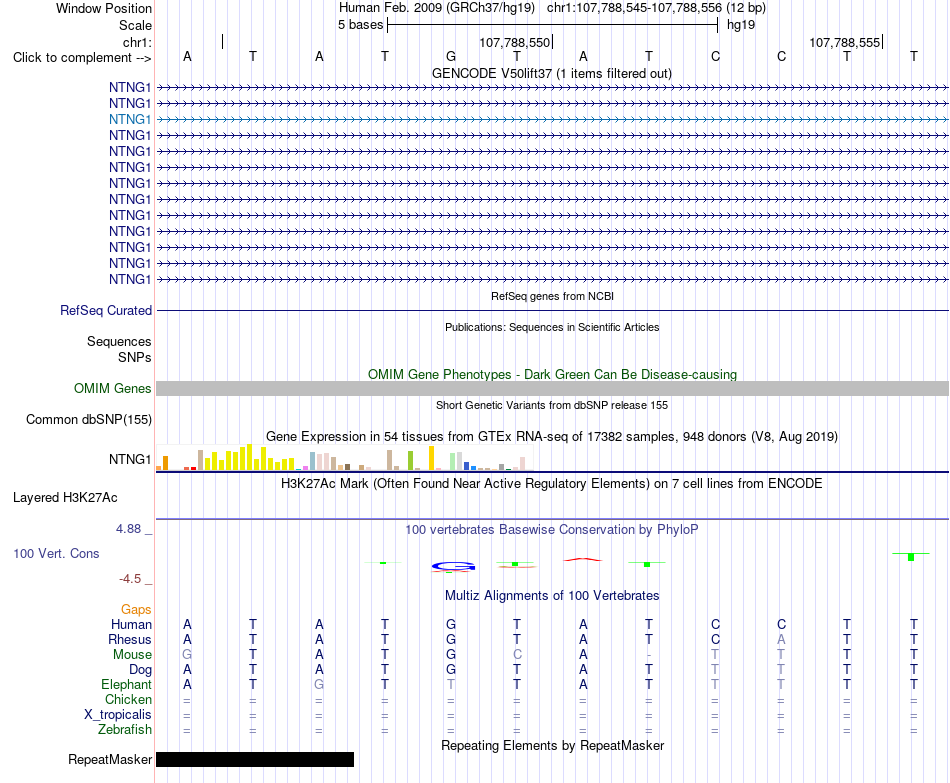Select the light-blue highlighted NTNG1 transcript label
The width and height of the screenshot is (950, 783).
[130, 119]
